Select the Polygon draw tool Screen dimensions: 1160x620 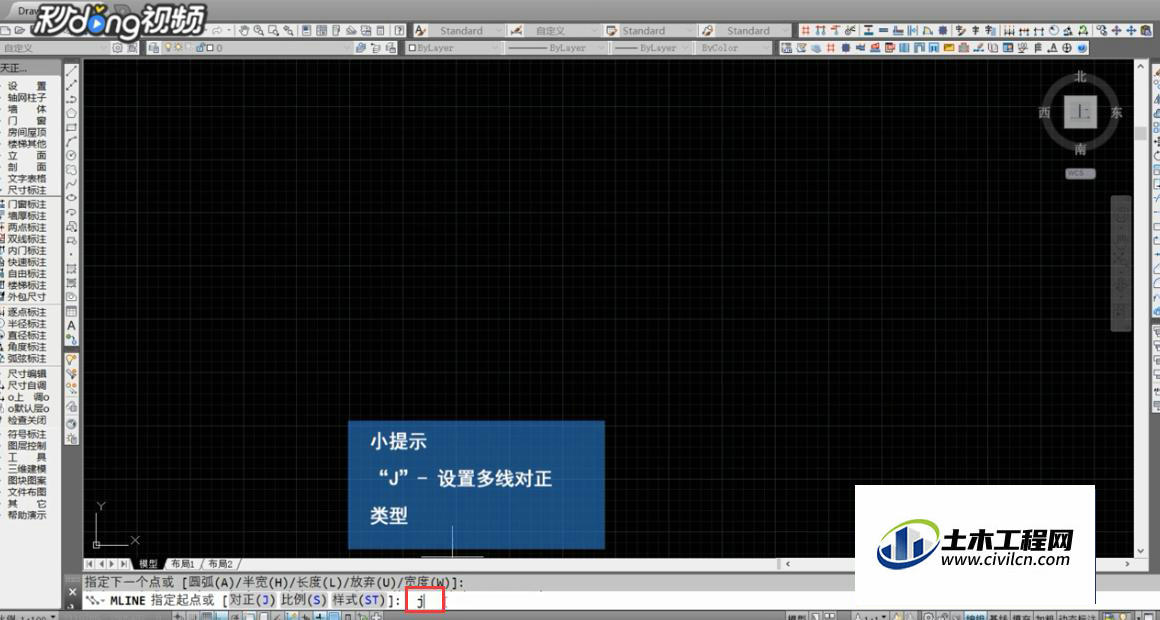[x=72, y=113]
